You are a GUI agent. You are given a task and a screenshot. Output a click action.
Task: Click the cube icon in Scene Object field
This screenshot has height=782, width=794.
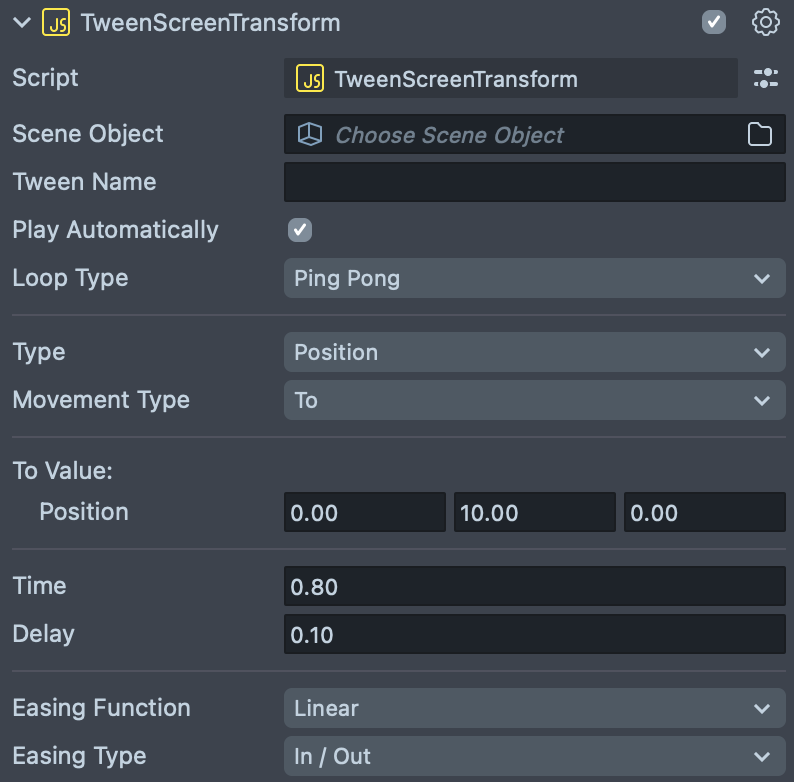(310, 135)
